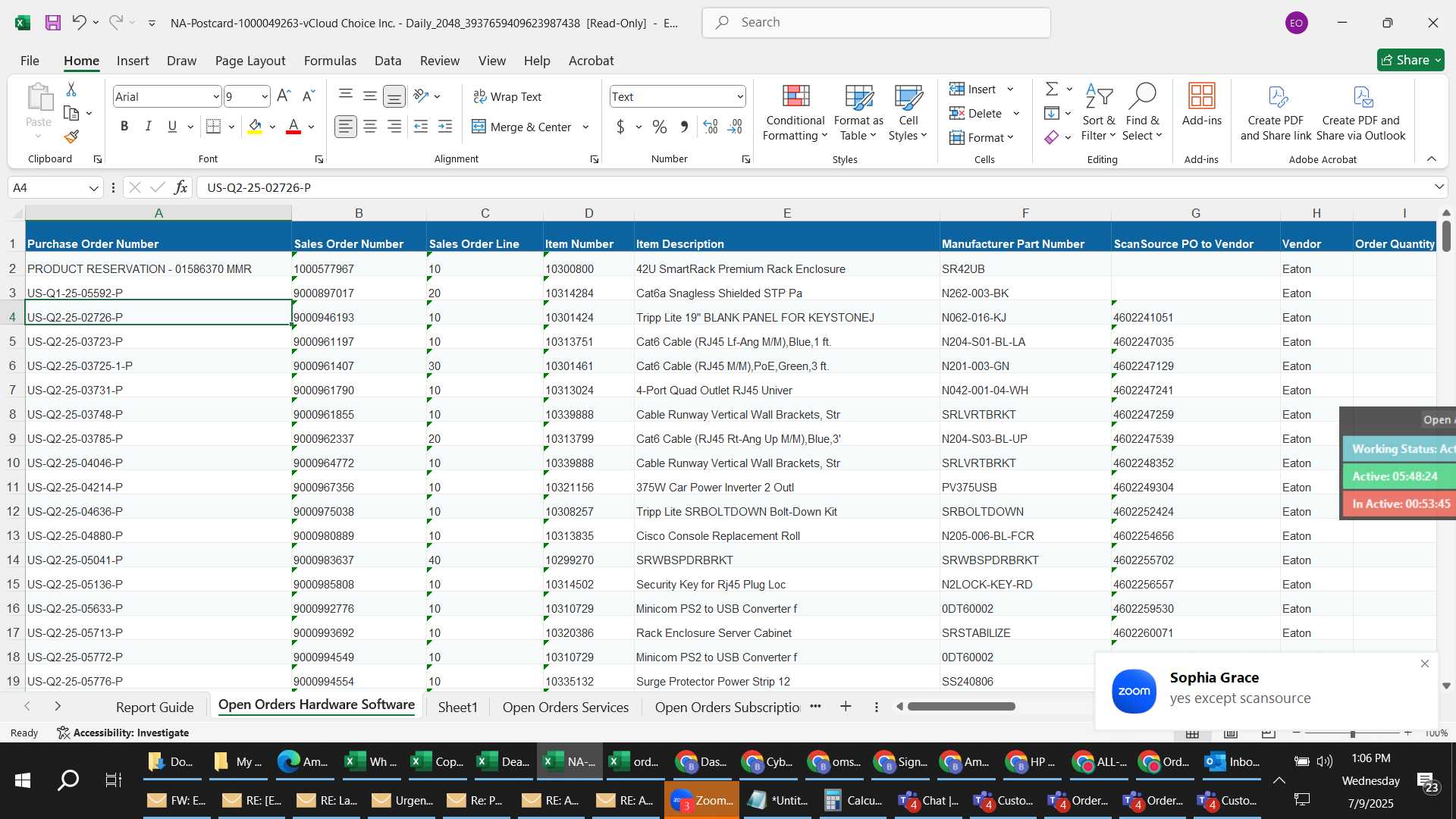Click Sort & Filter button

1098,112
